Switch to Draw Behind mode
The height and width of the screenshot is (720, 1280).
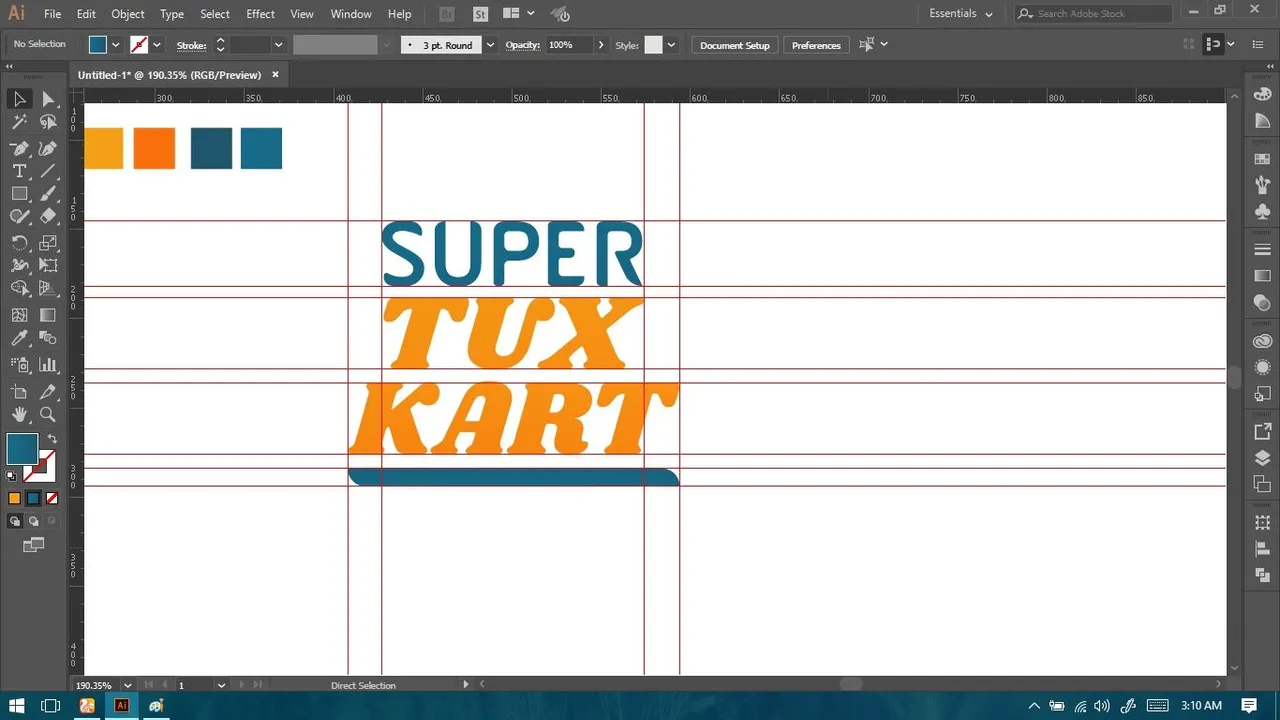tap(33, 521)
